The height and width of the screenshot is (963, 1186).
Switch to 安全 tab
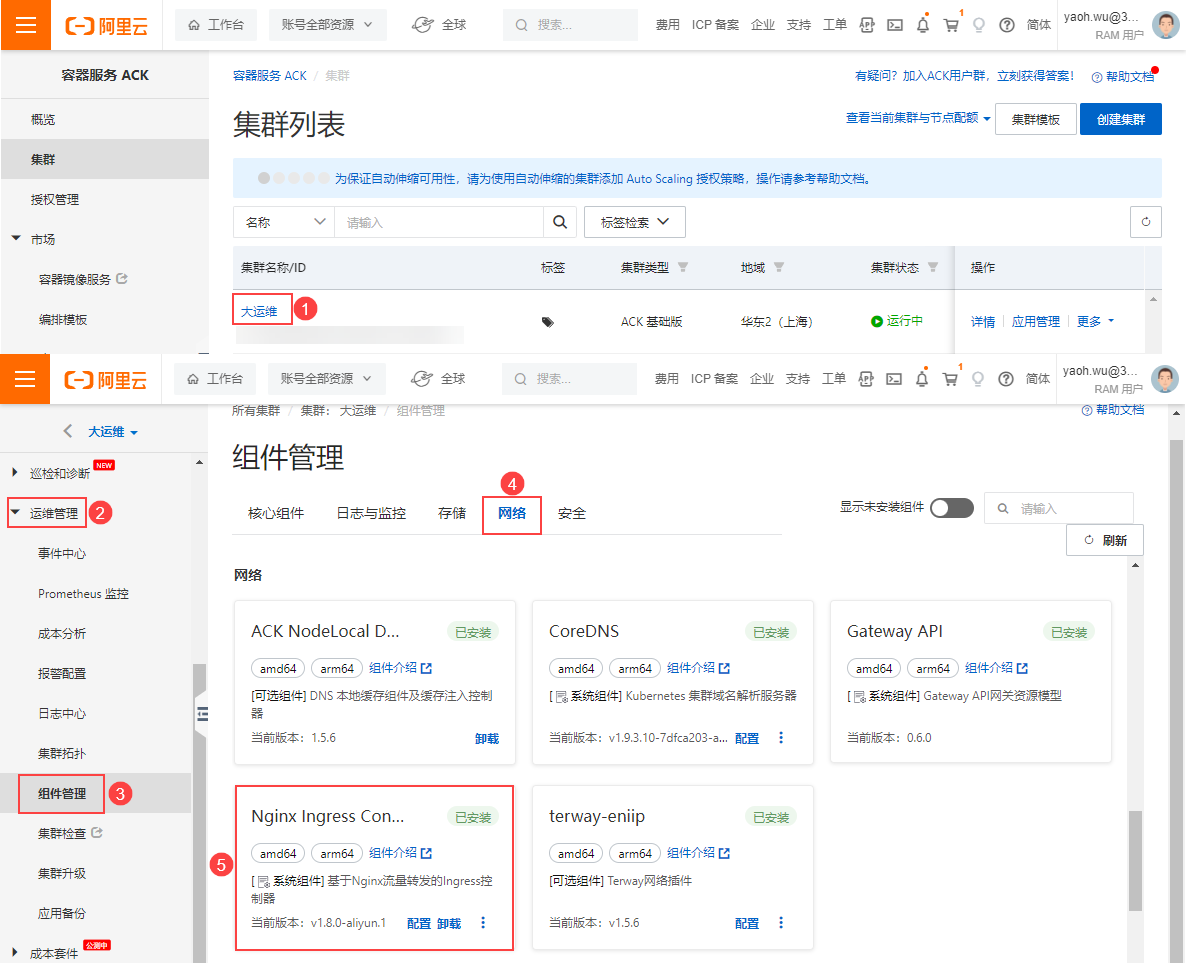572,513
